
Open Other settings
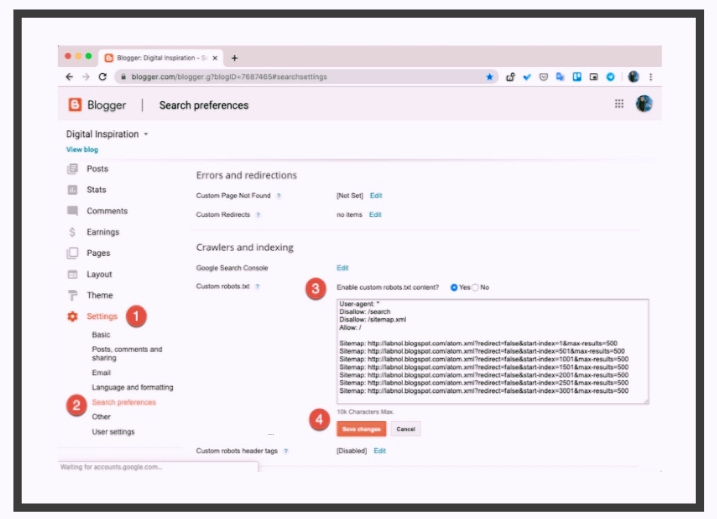point(101,417)
